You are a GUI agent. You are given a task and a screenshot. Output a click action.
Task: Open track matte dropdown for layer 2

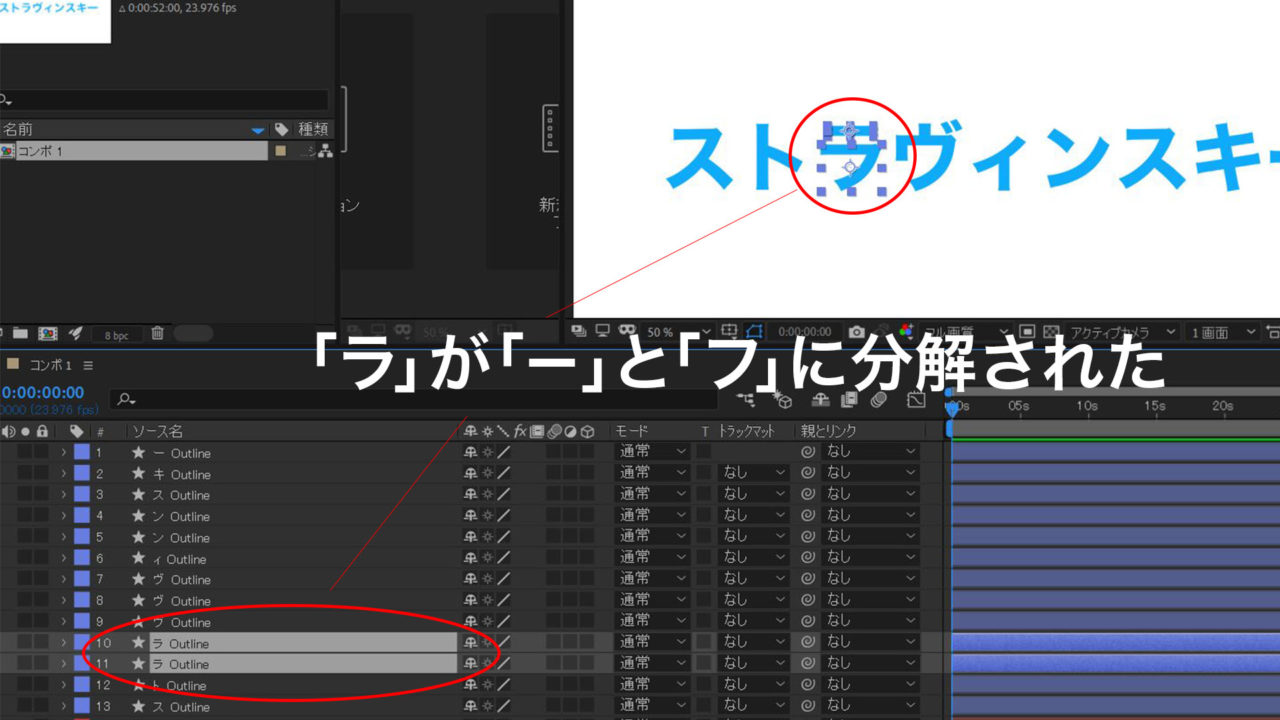(755, 473)
